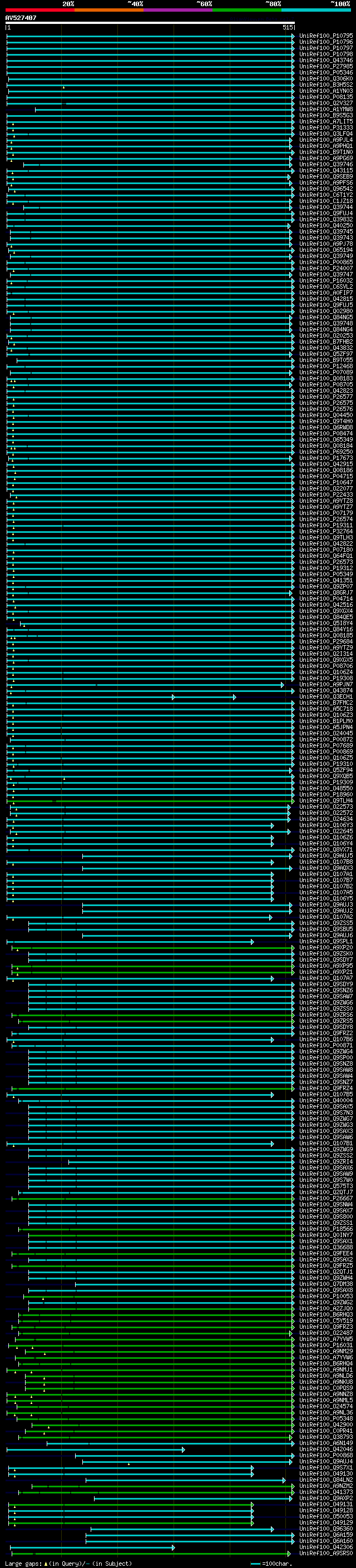Click label UniRef100_Q84LN2
This screenshot has width=356, height=1568.
tap(326, 1480)
